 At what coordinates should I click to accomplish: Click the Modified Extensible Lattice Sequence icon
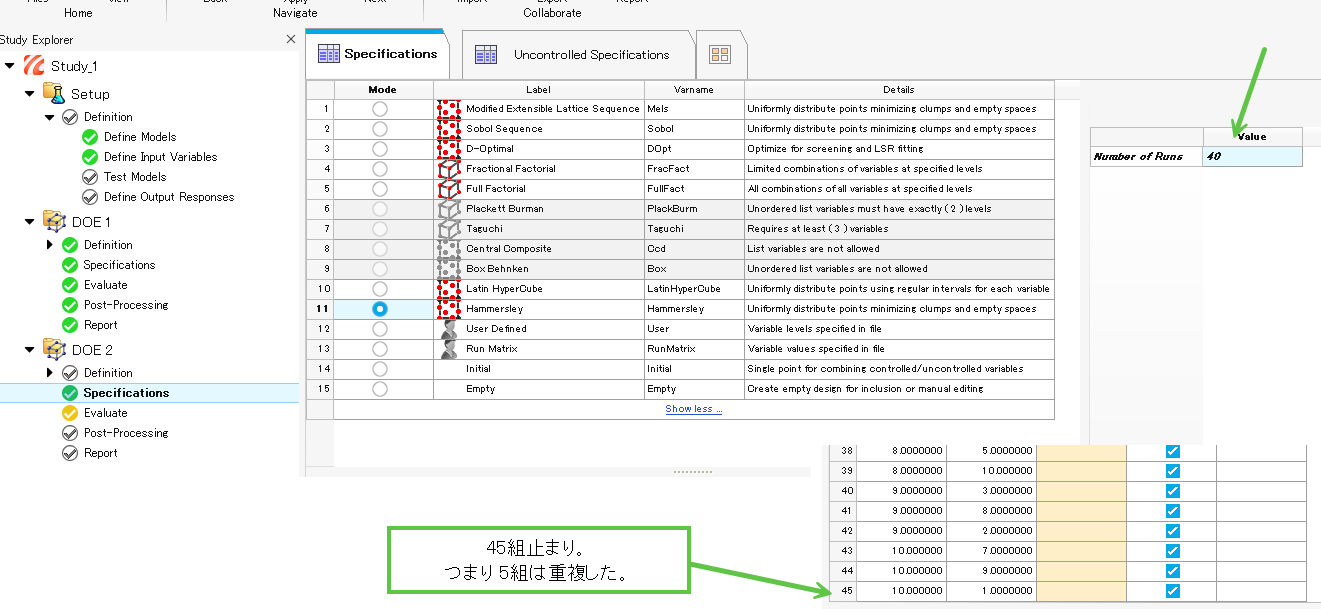coord(449,109)
